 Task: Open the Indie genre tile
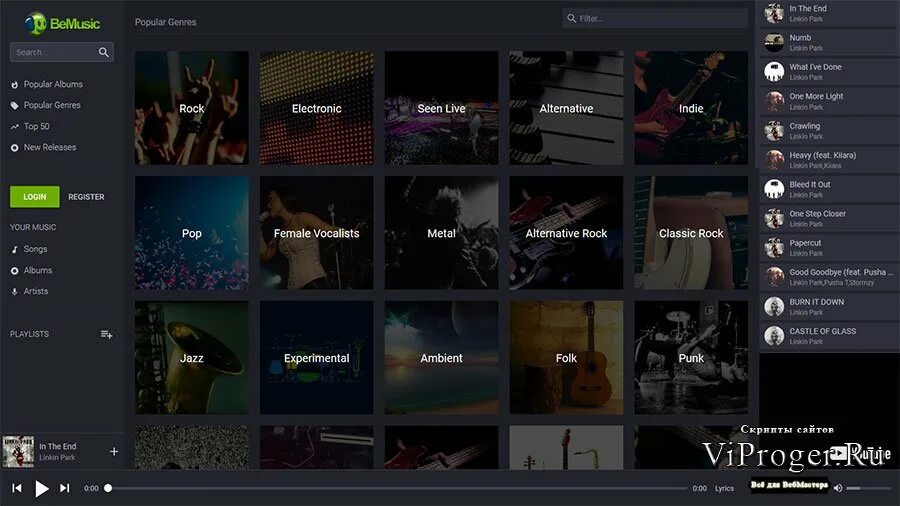(x=691, y=108)
